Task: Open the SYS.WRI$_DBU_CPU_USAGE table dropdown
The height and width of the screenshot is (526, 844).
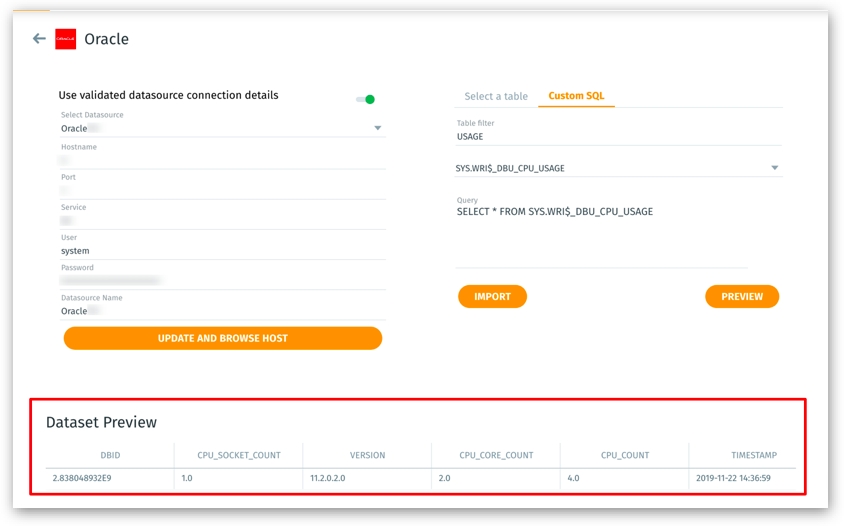Action: tap(774, 168)
